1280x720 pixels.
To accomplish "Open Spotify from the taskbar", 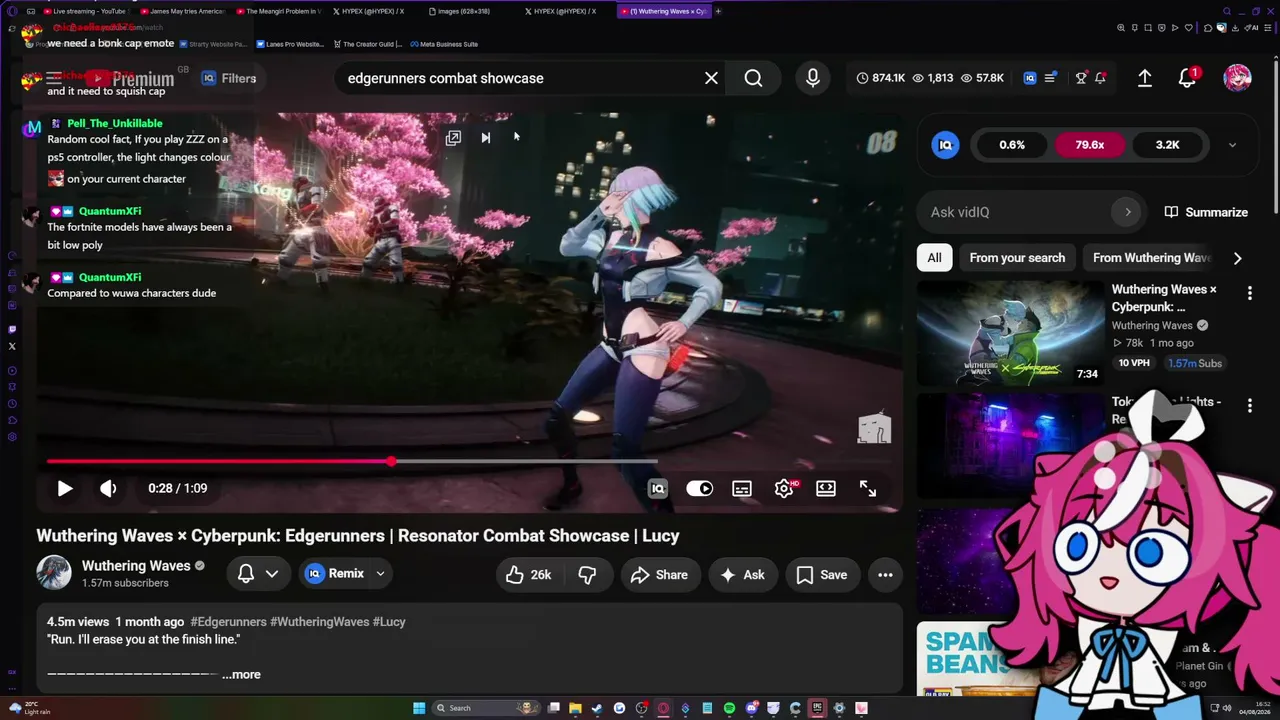I will click(729, 708).
